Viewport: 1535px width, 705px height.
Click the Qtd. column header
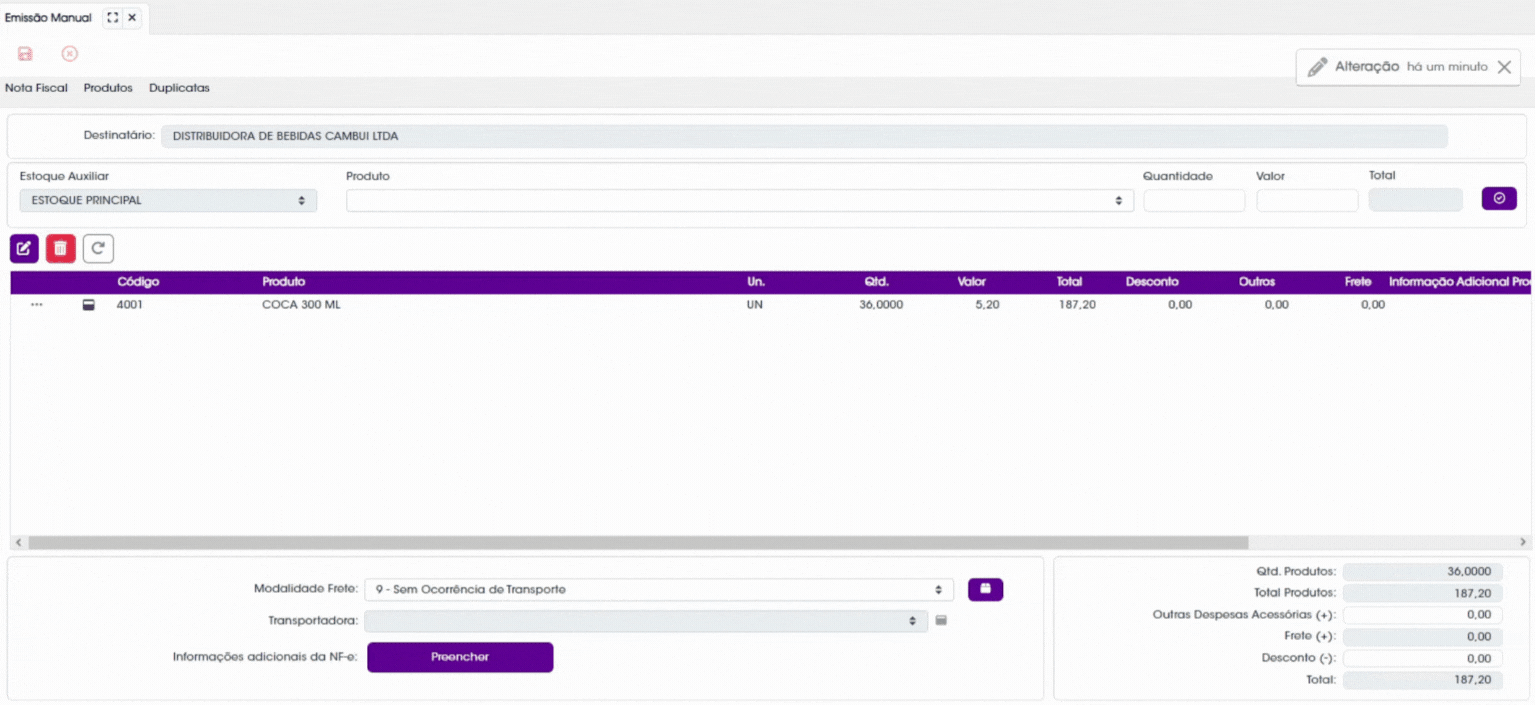tap(877, 282)
